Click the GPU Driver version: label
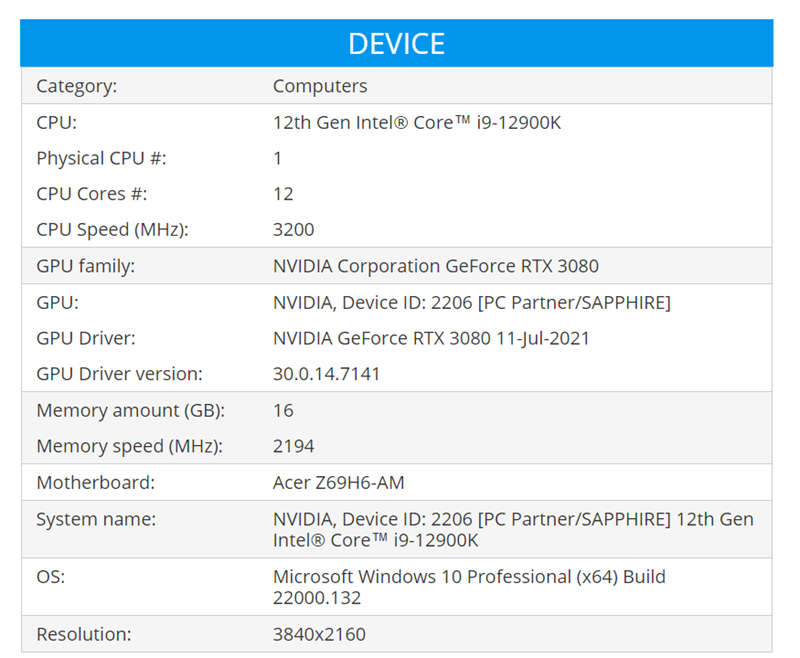The width and height of the screenshot is (800, 658). pos(119,374)
